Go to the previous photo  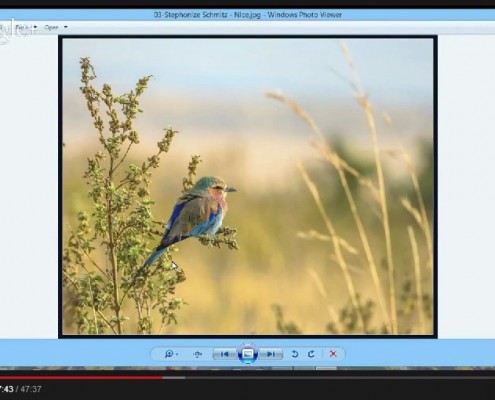click(224, 354)
